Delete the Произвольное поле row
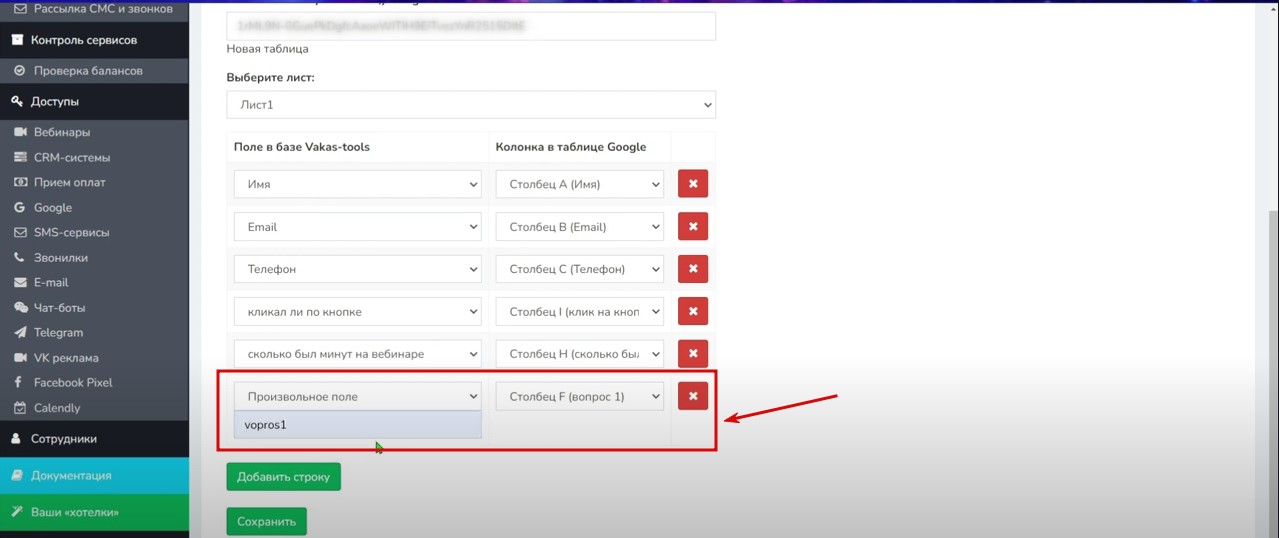Viewport: 1279px width, 538px height. pyautogui.click(x=692, y=396)
